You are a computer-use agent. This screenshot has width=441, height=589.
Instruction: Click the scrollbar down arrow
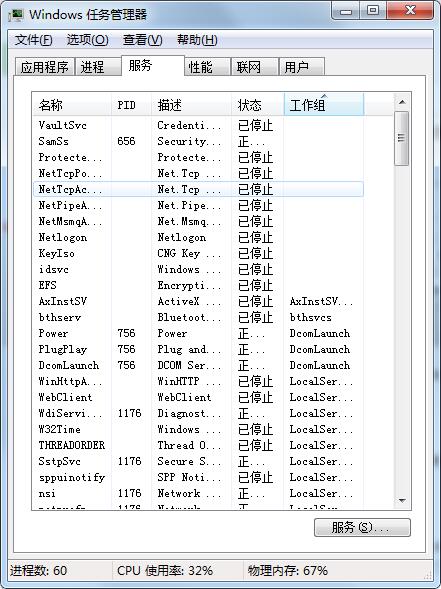coord(402,501)
